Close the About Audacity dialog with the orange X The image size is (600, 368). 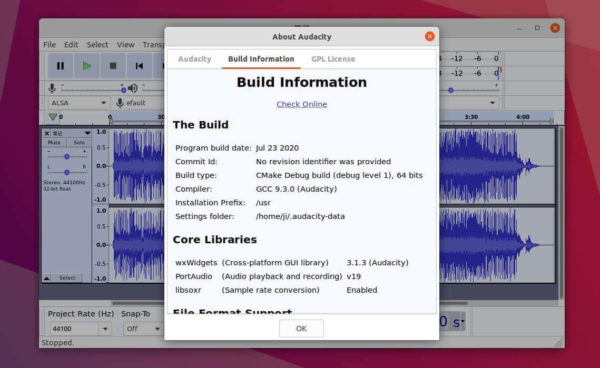tap(429, 36)
